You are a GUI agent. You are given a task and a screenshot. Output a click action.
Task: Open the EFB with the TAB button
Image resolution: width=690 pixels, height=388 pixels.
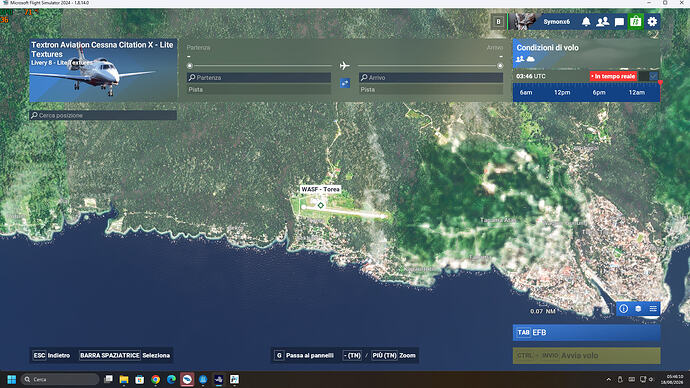[586, 333]
